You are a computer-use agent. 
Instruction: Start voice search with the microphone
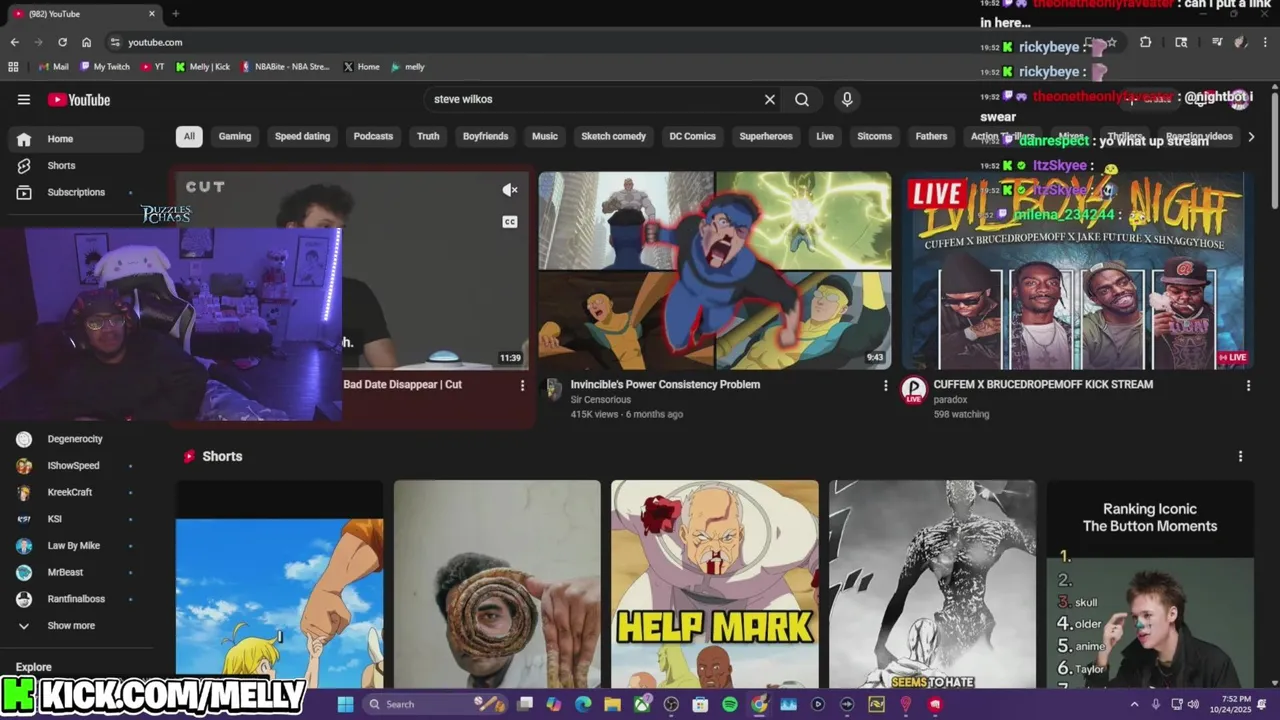847,99
